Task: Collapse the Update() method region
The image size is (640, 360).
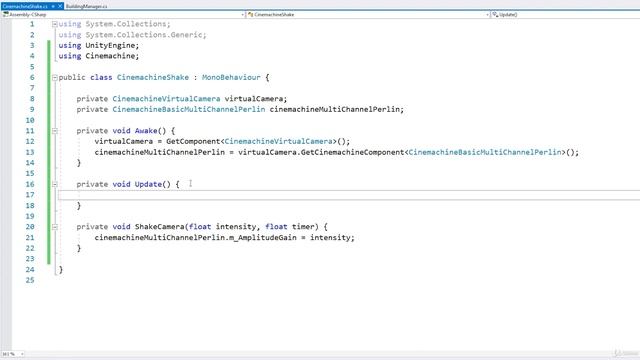Action: coord(55,184)
